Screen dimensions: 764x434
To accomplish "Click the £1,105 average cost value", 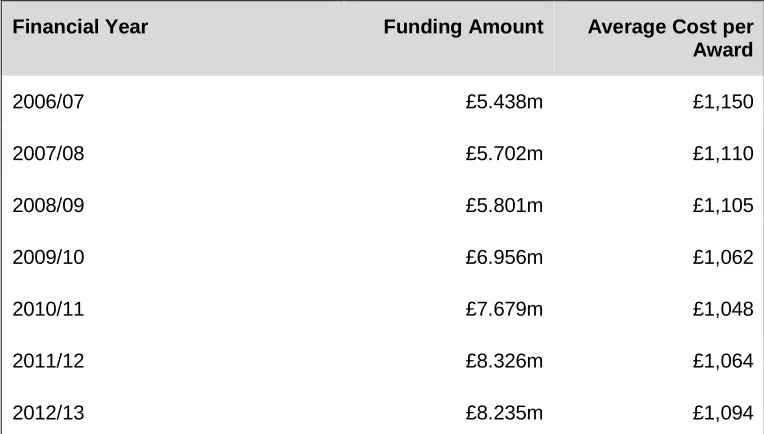I will (723, 206).
